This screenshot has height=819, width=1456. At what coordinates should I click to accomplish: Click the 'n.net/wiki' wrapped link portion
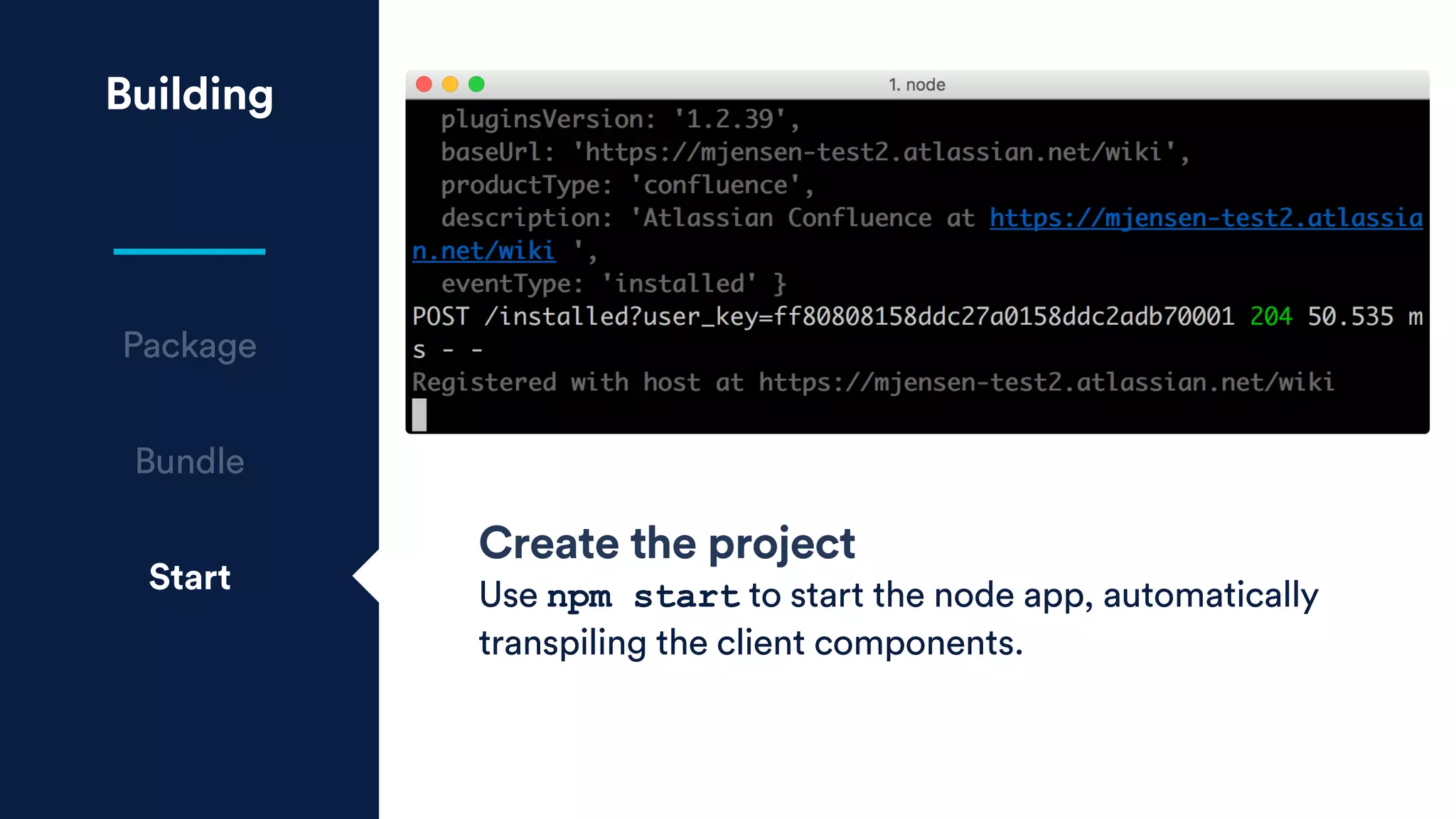click(x=483, y=251)
